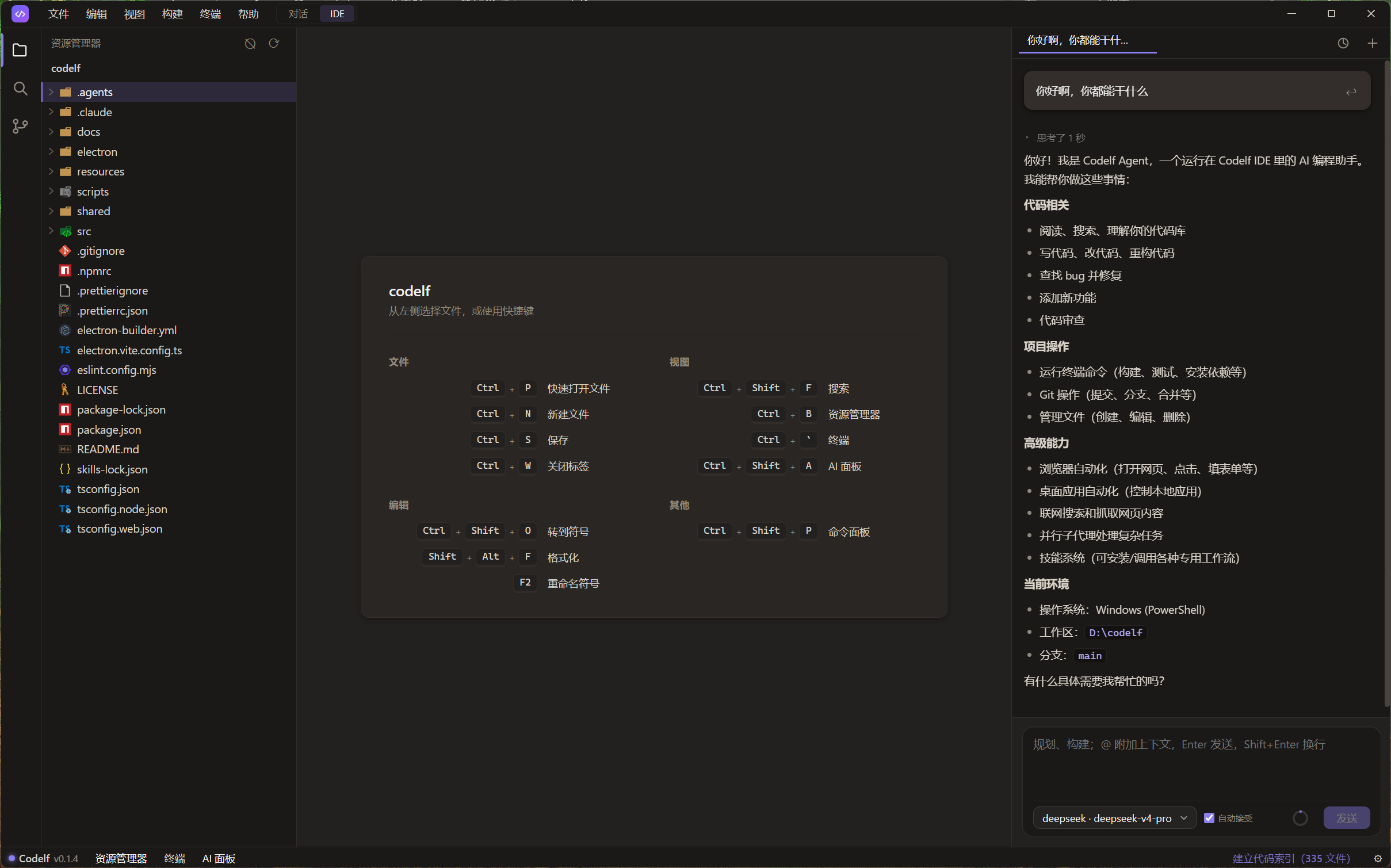Switch to 对话 mode
This screenshot has height=868, width=1391.
pos(298,14)
